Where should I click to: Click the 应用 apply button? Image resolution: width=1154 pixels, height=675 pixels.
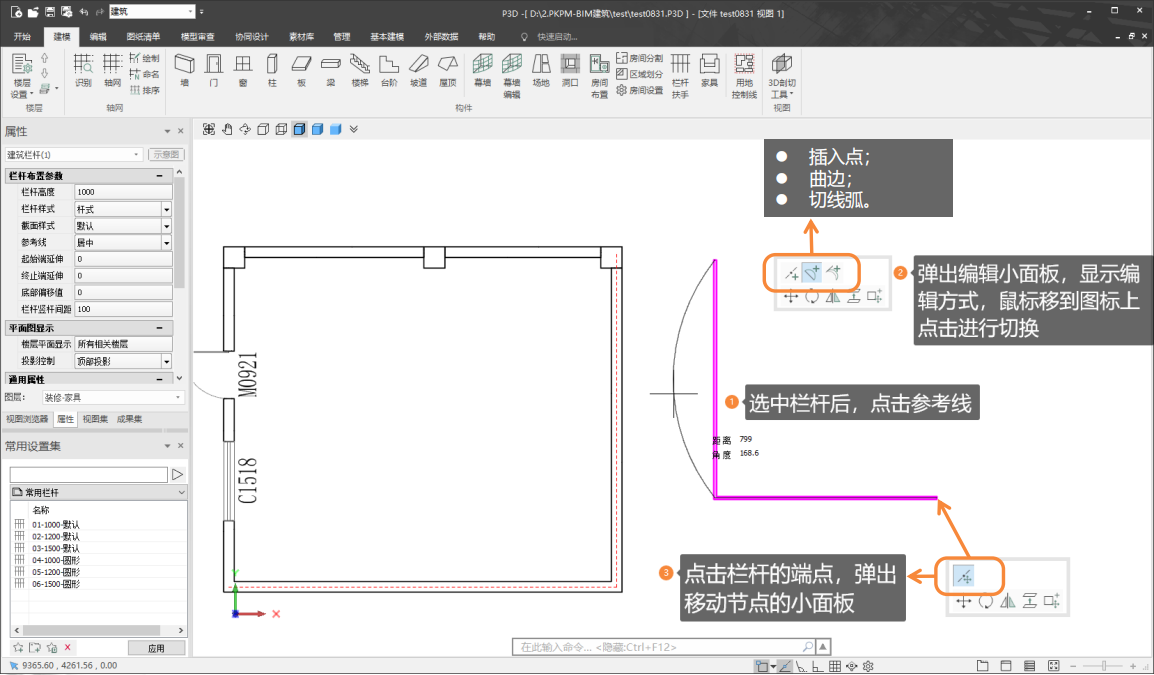[156, 648]
